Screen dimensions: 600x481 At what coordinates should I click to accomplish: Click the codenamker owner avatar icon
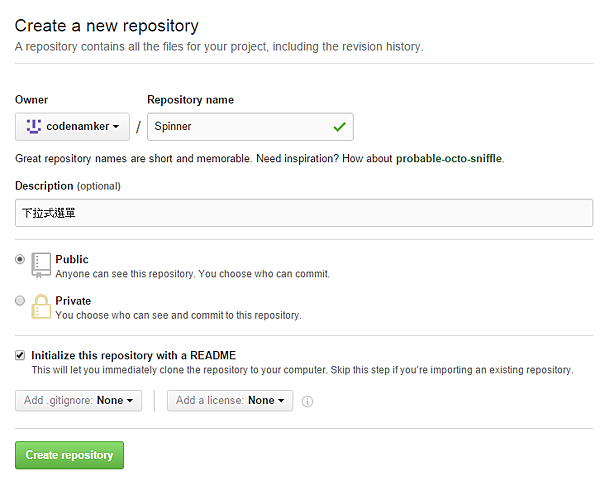coord(34,126)
